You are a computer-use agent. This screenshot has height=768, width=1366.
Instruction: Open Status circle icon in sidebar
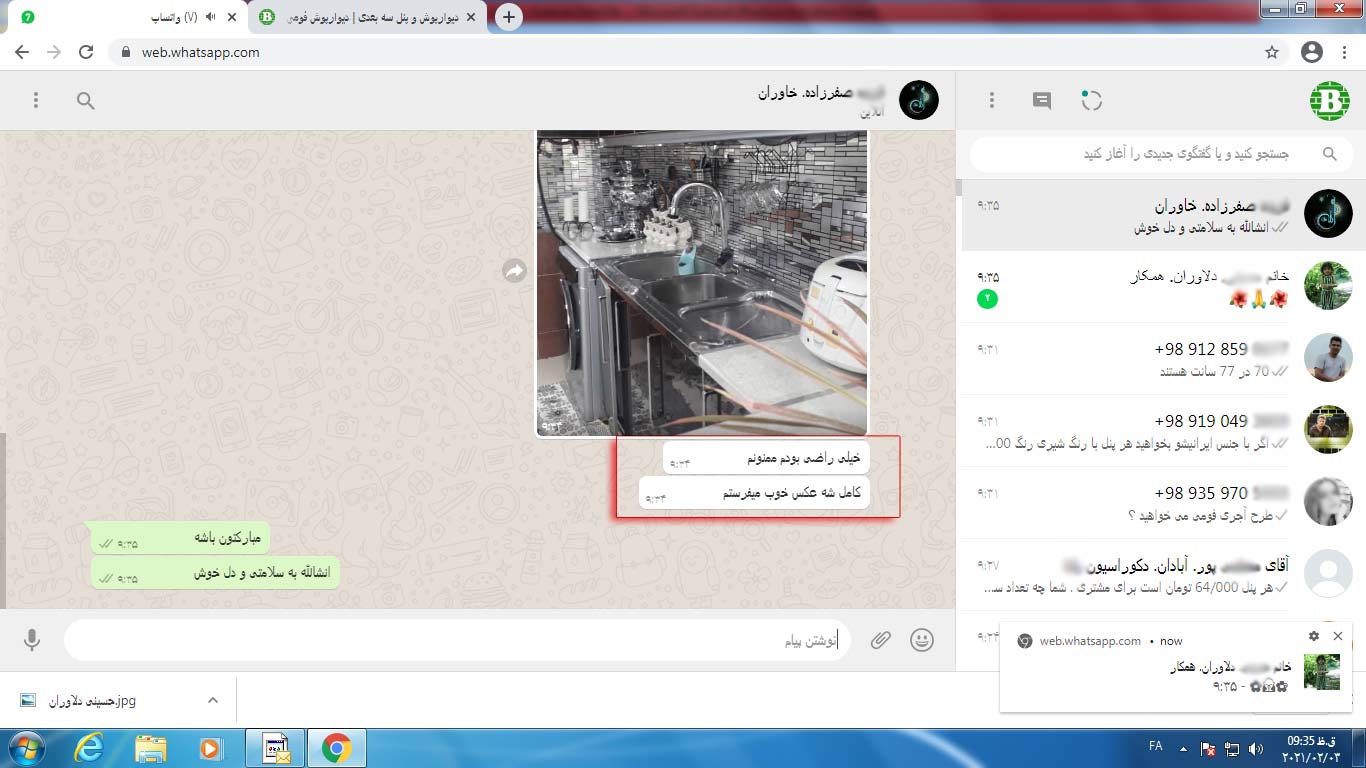point(1091,100)
